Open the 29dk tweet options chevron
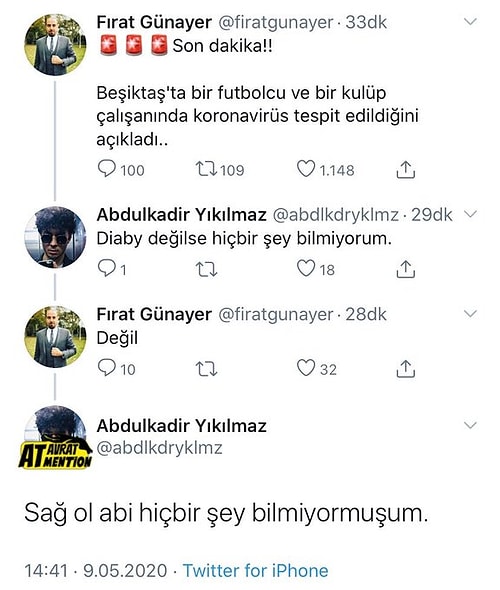This screenshot has width=500, height=590. [470, 214]
